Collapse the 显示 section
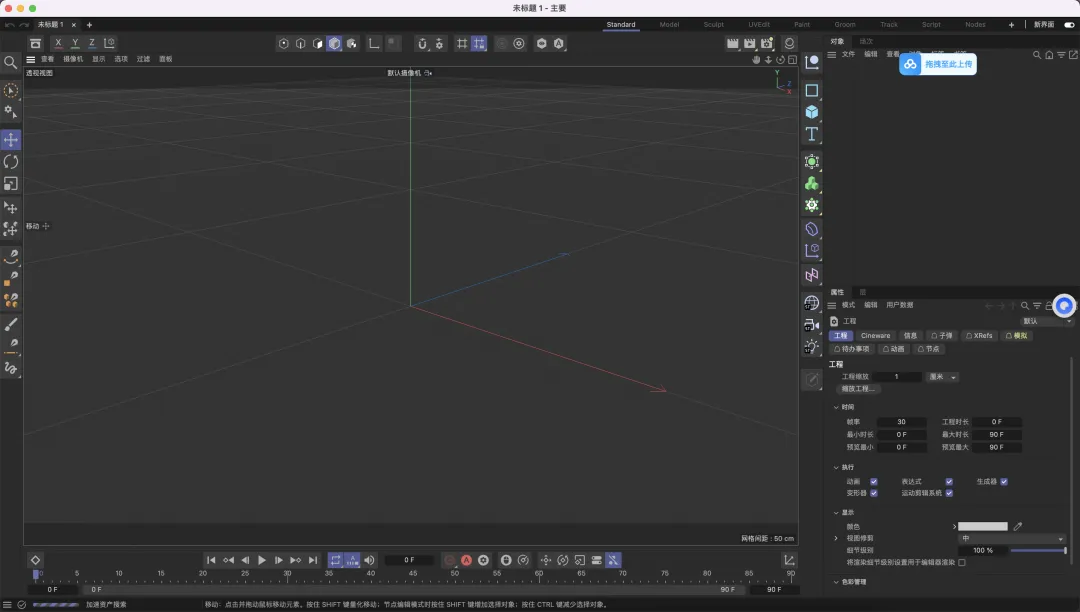Image resolution: width=1080 pixels, height=612 pixels. 836,513
